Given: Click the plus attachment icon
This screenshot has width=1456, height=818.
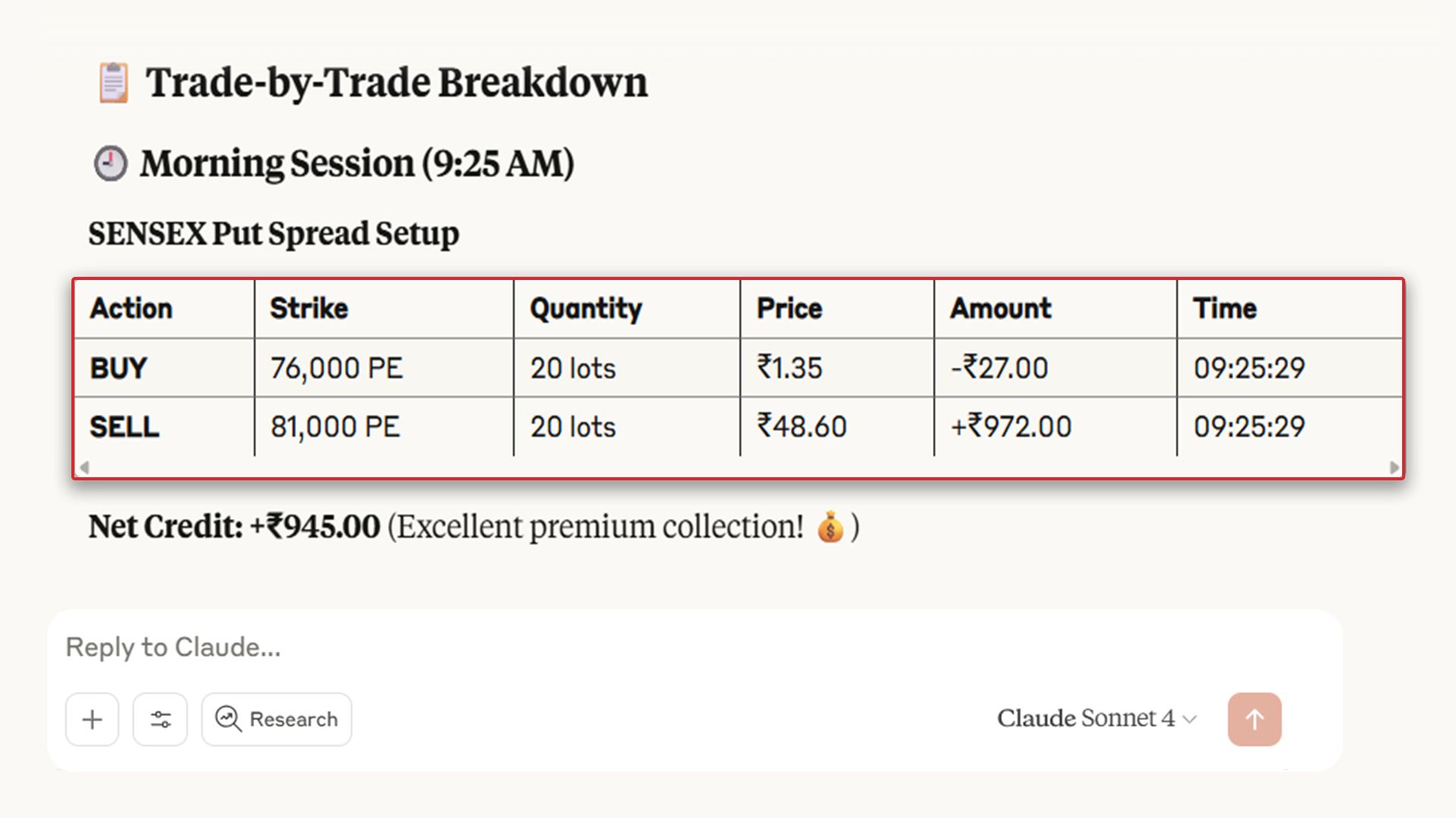Looking at the screenshot, I should pos(92,719).
